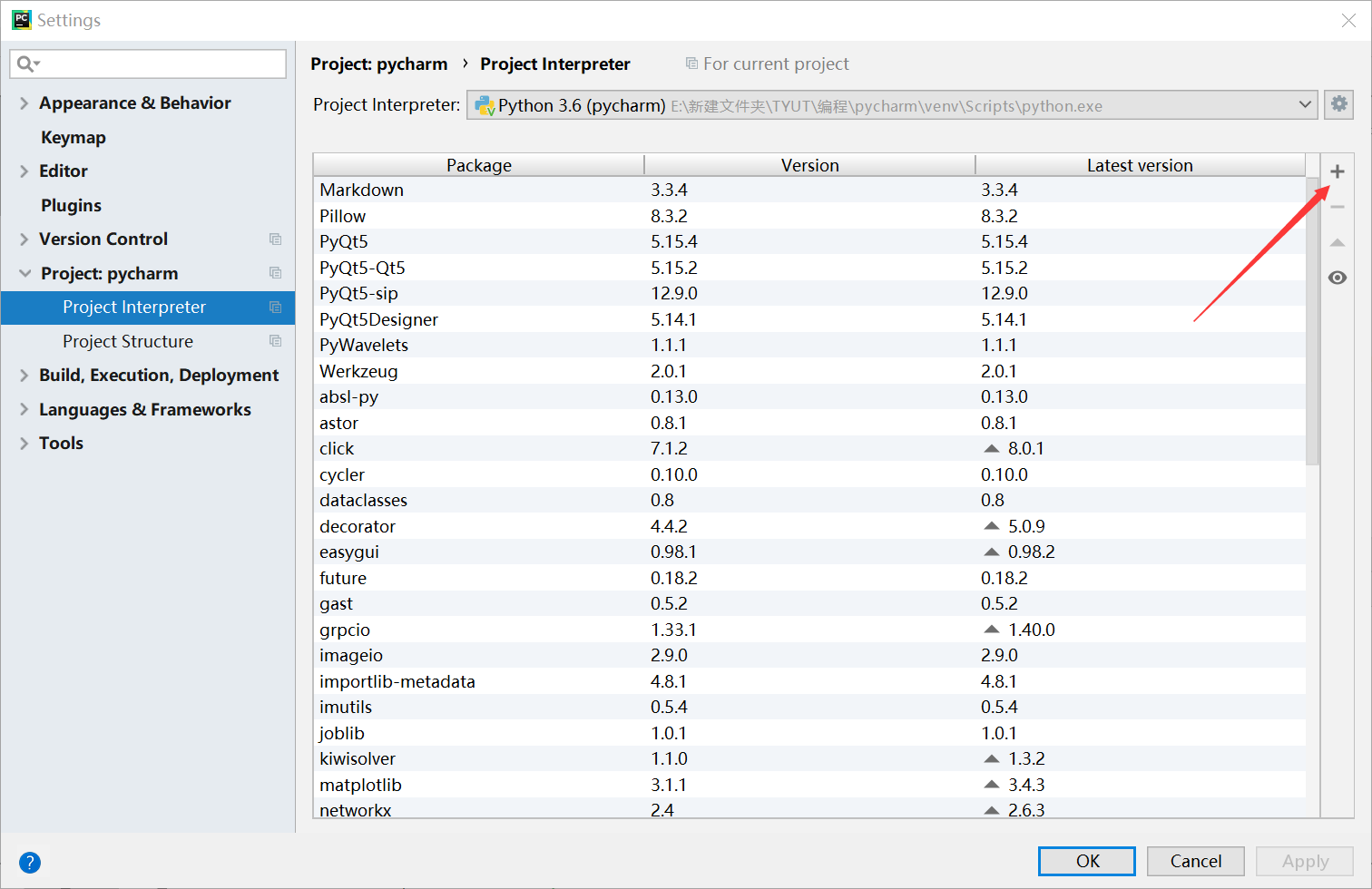Select the gast package row

[x=809, y=603]
